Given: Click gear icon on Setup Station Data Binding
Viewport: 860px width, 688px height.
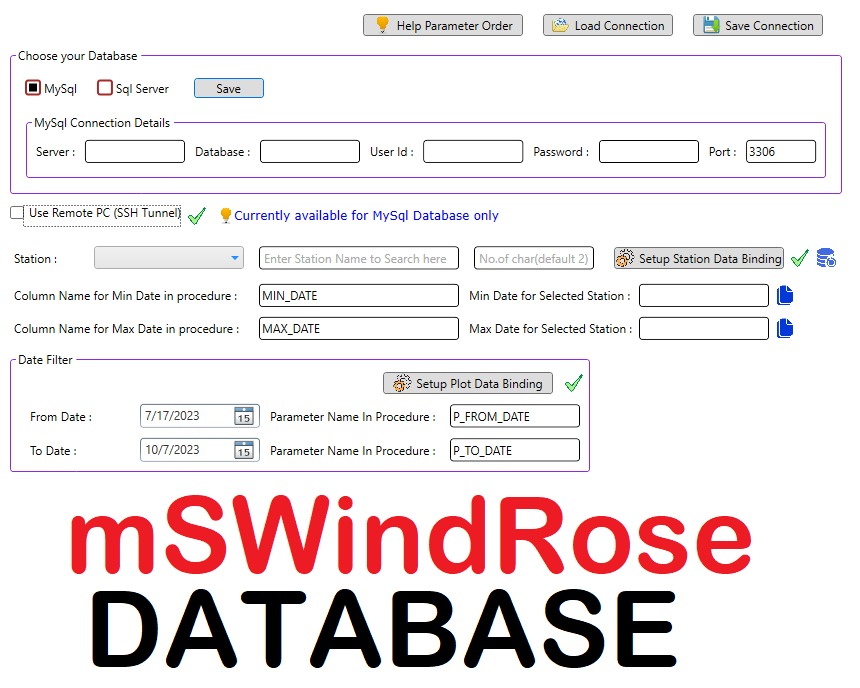Looking at the screenshot, I should pos(624,258).
